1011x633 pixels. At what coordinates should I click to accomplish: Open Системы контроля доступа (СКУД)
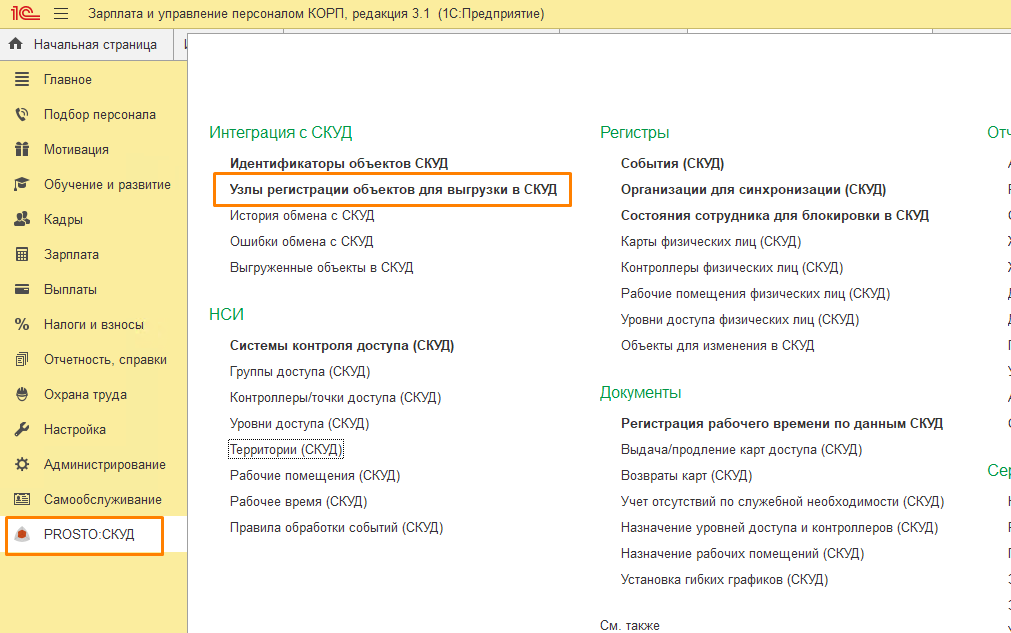tap(342, 346)
